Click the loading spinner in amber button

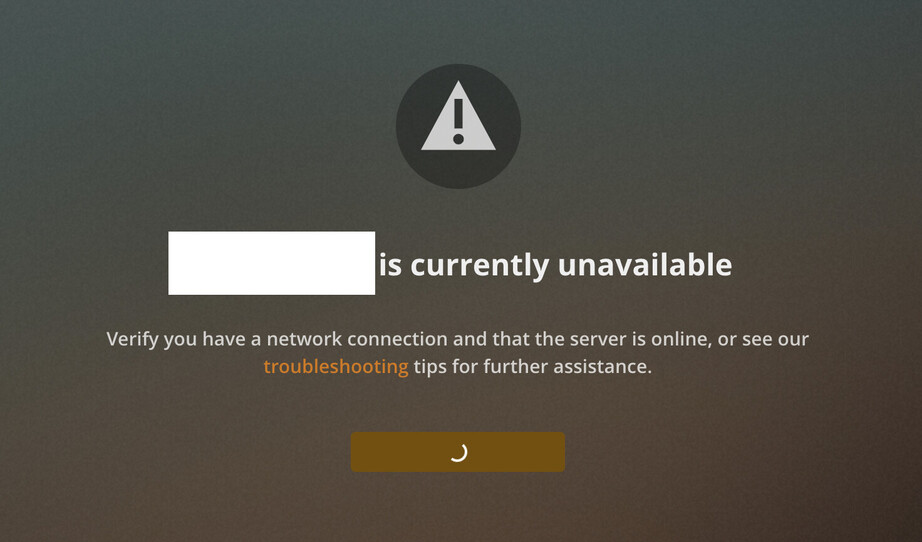pos(458,452)
